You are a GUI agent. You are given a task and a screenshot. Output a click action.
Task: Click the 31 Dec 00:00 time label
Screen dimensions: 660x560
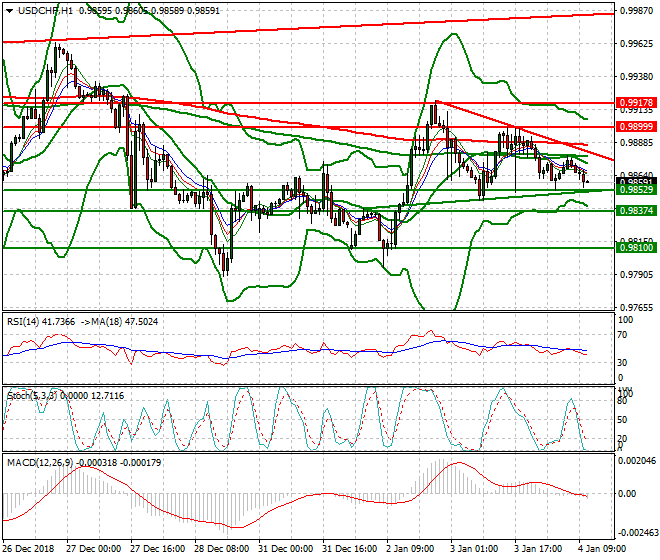(285, 549)
